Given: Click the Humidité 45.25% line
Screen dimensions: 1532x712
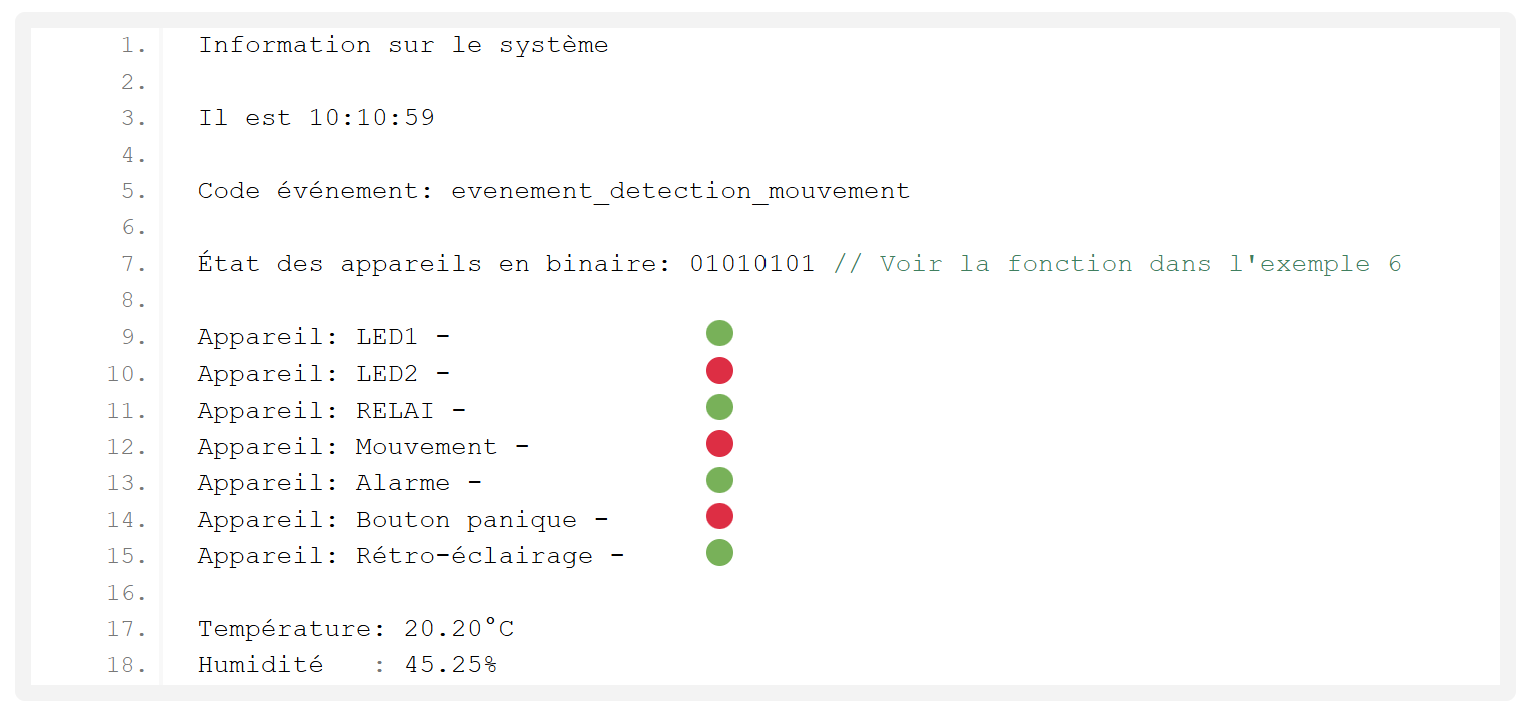Looking at the screenshot, I should [347, 665].
